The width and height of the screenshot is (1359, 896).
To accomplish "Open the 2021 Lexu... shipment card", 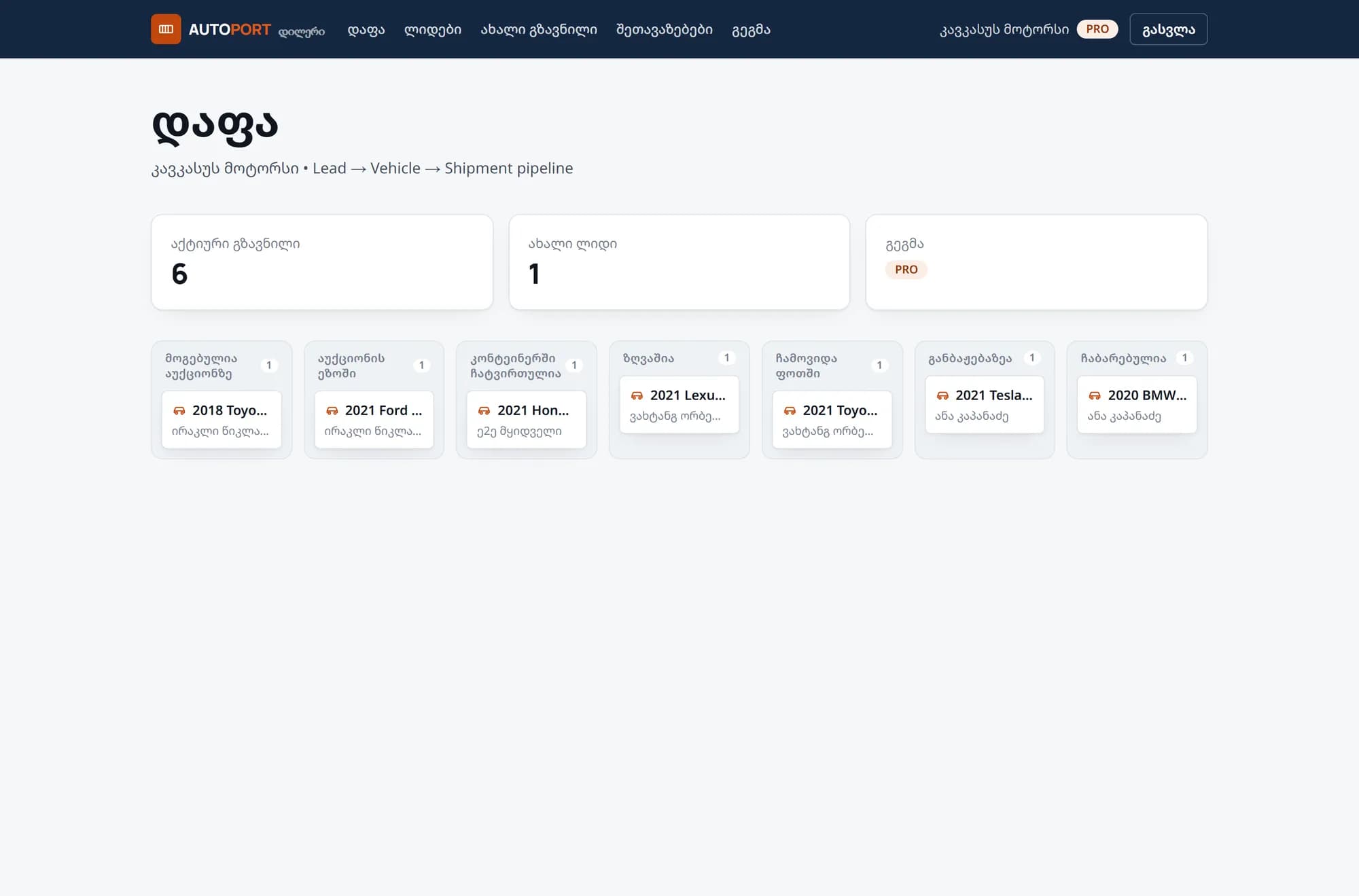I will [679, 404].
